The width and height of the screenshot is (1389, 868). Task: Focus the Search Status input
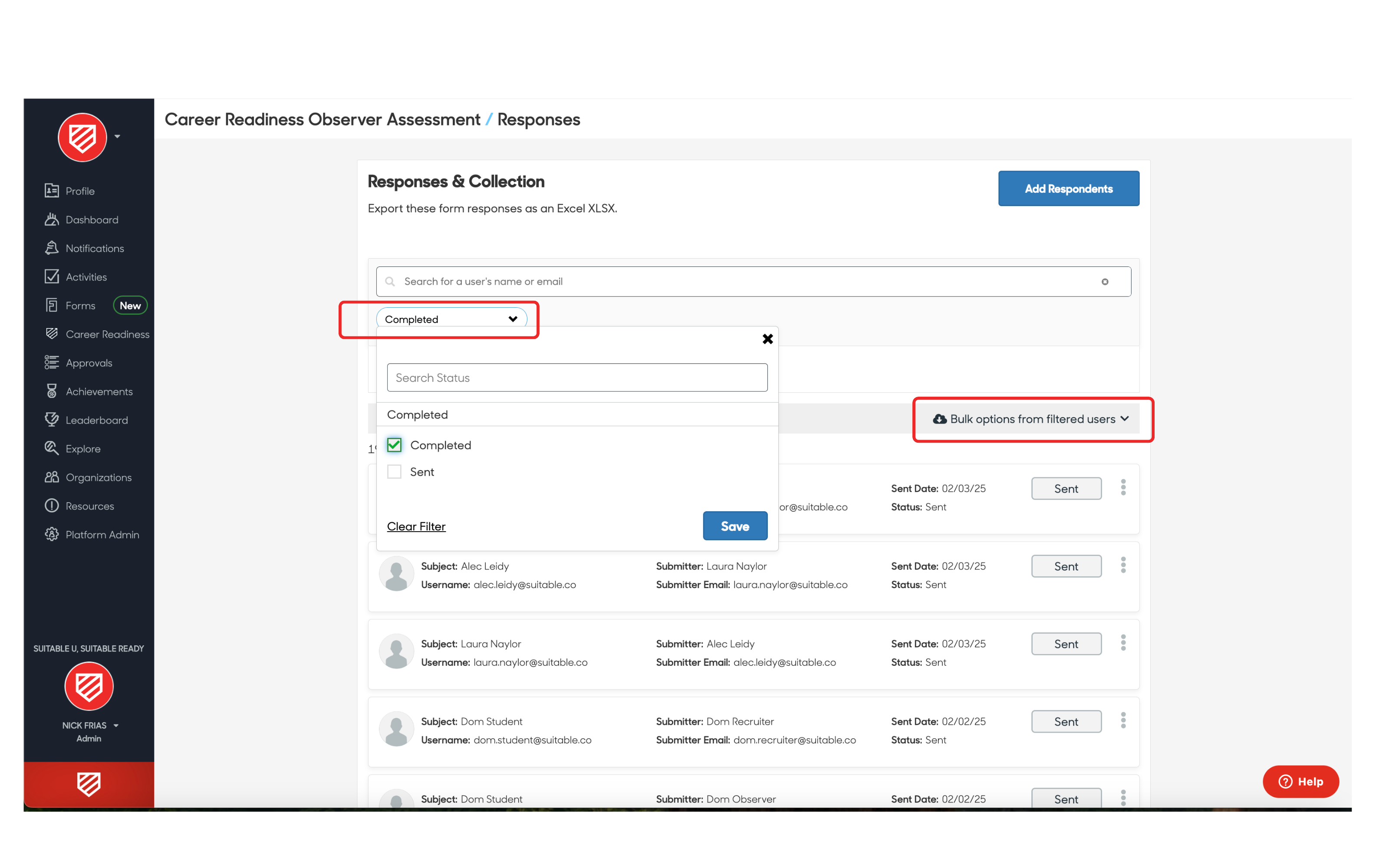577,377
